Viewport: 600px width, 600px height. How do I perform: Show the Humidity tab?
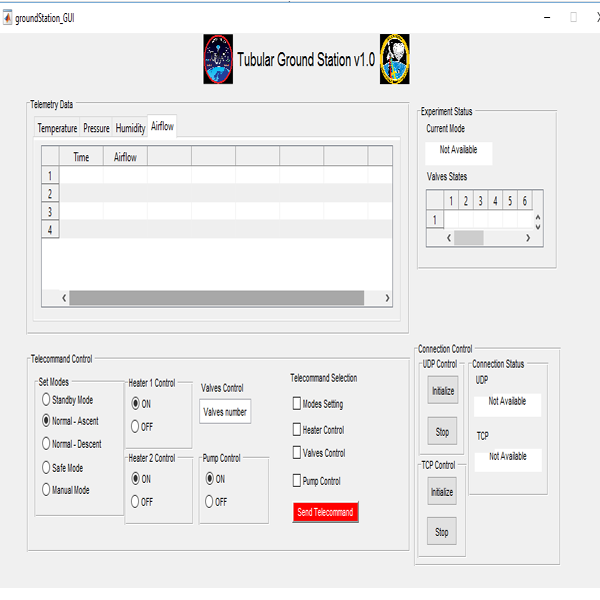click(x=130, y=128)
